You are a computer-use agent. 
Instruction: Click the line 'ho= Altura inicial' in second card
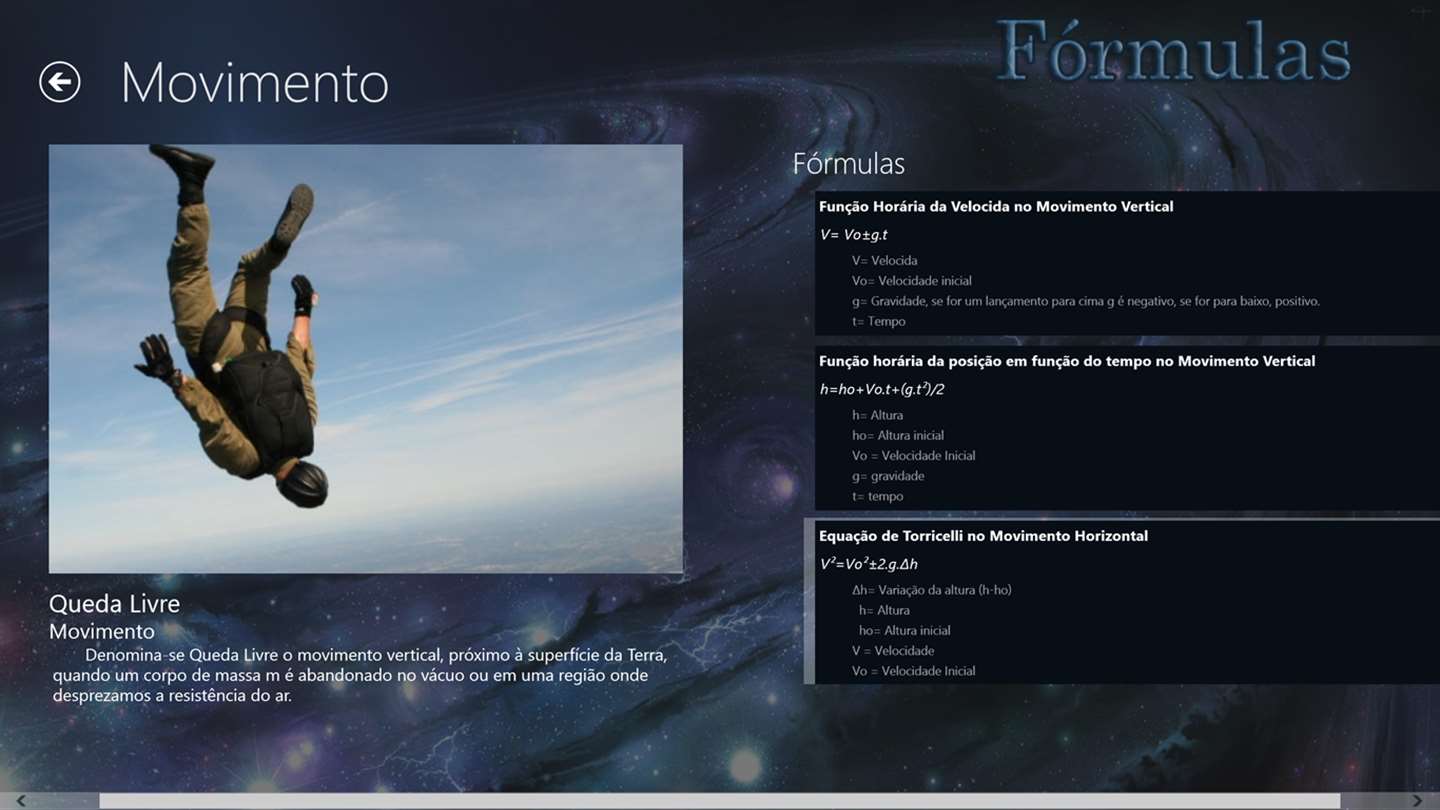tap(898, 436)
